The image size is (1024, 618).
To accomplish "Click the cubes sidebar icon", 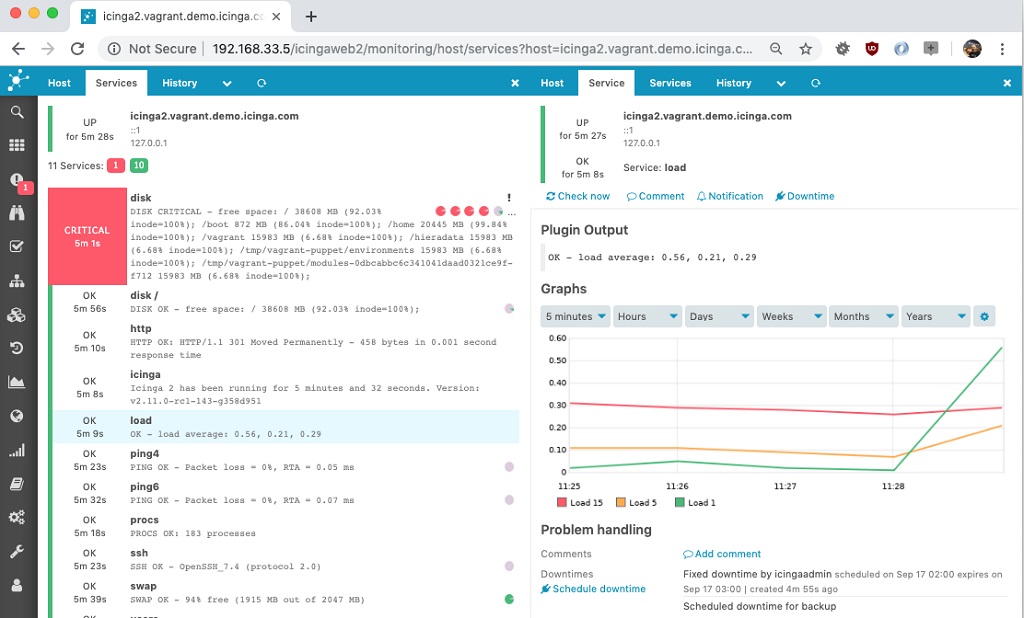I will pos(17,315).
